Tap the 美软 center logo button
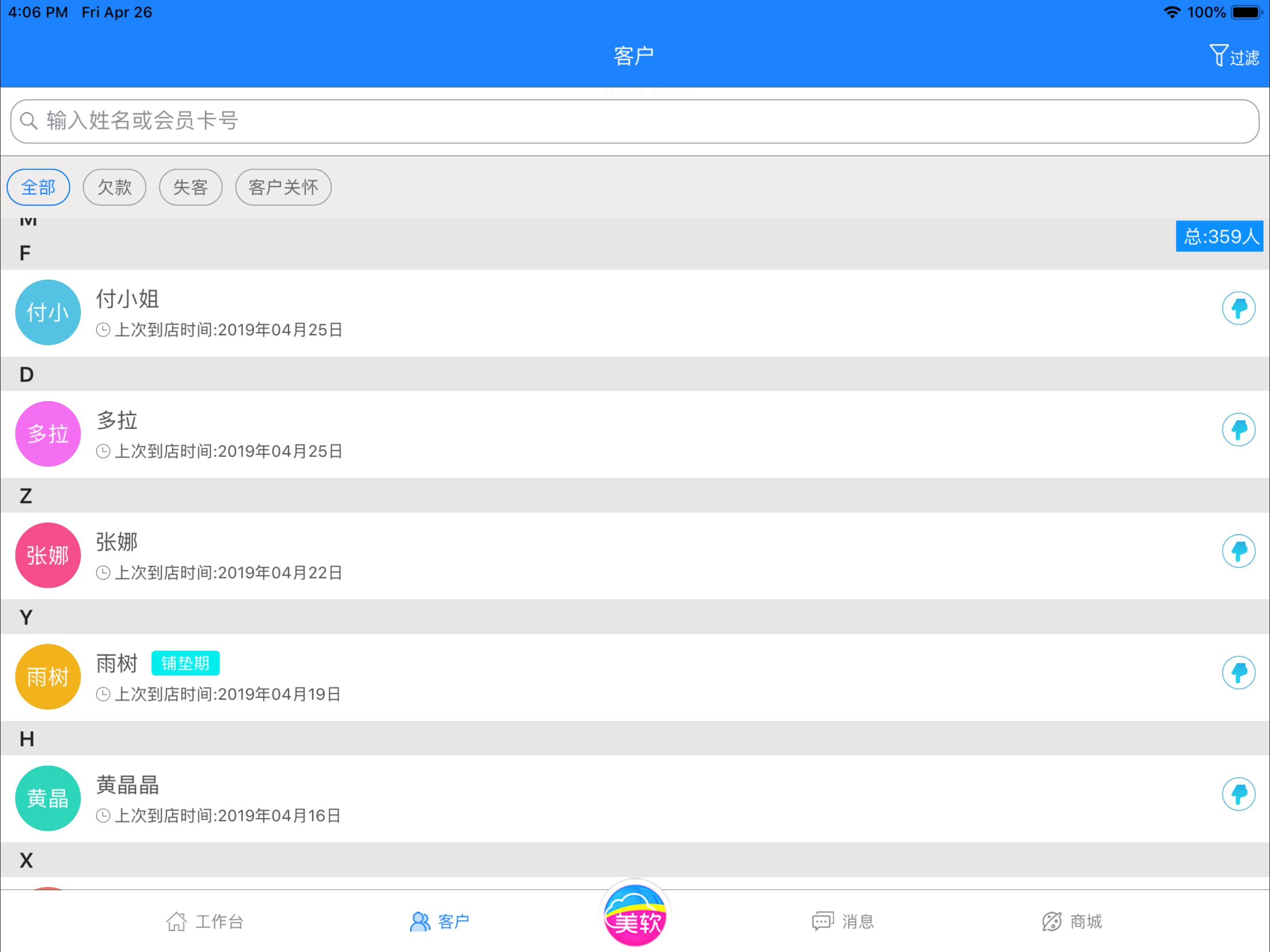This screenshot has width=1270, height=952. (635, 915)
